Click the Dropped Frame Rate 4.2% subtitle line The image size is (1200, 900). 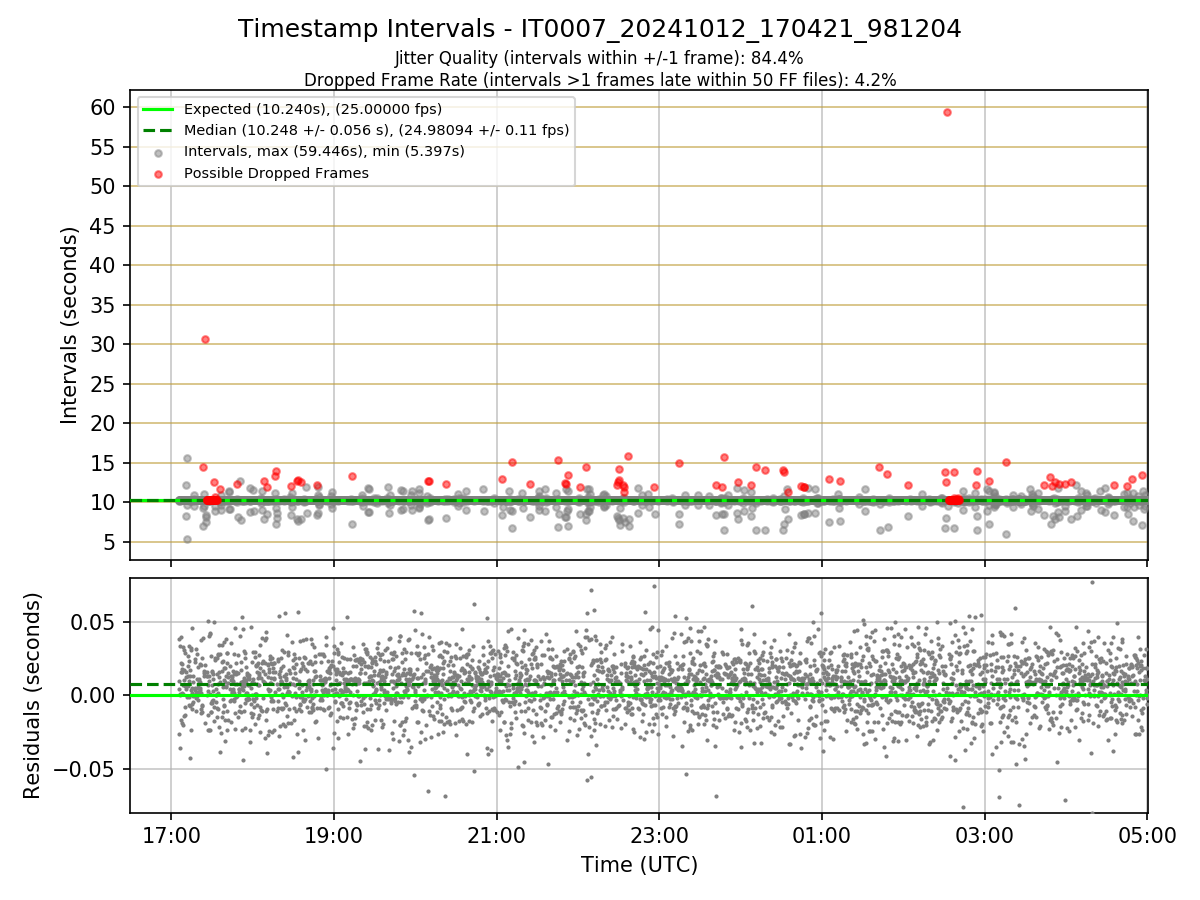point(600,79)
